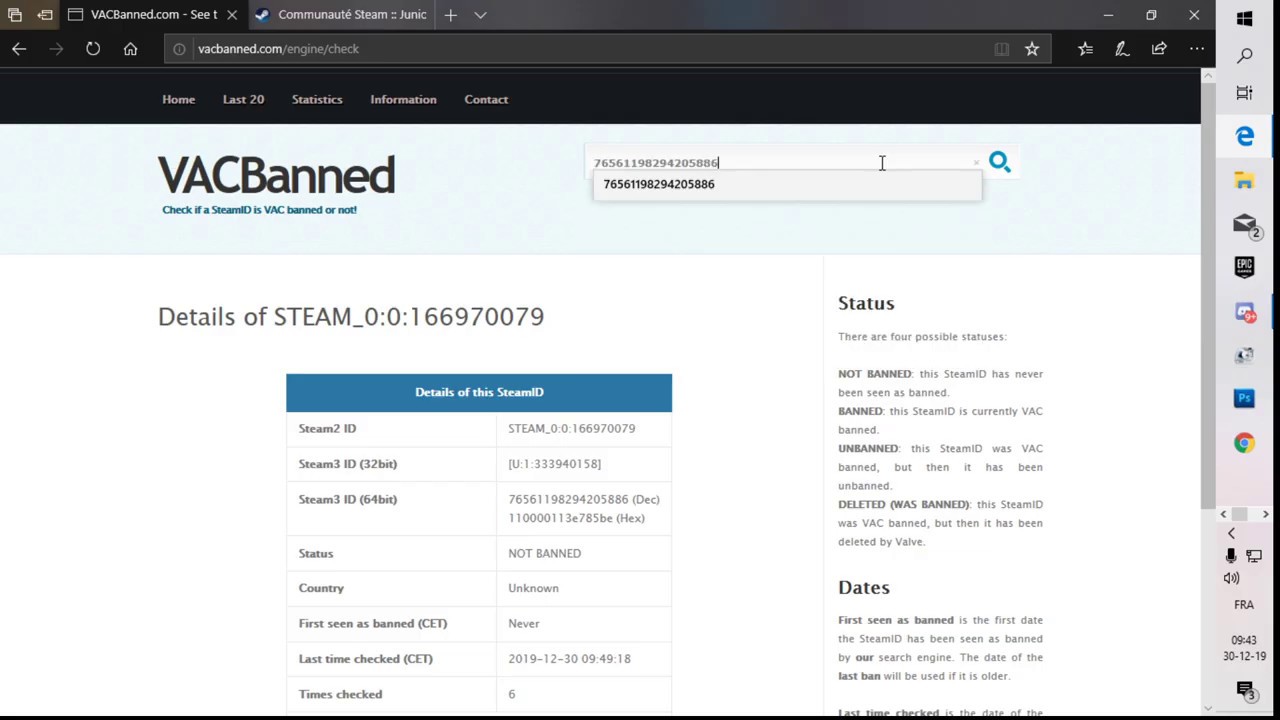Open the browser home page icon

[130, 48]
